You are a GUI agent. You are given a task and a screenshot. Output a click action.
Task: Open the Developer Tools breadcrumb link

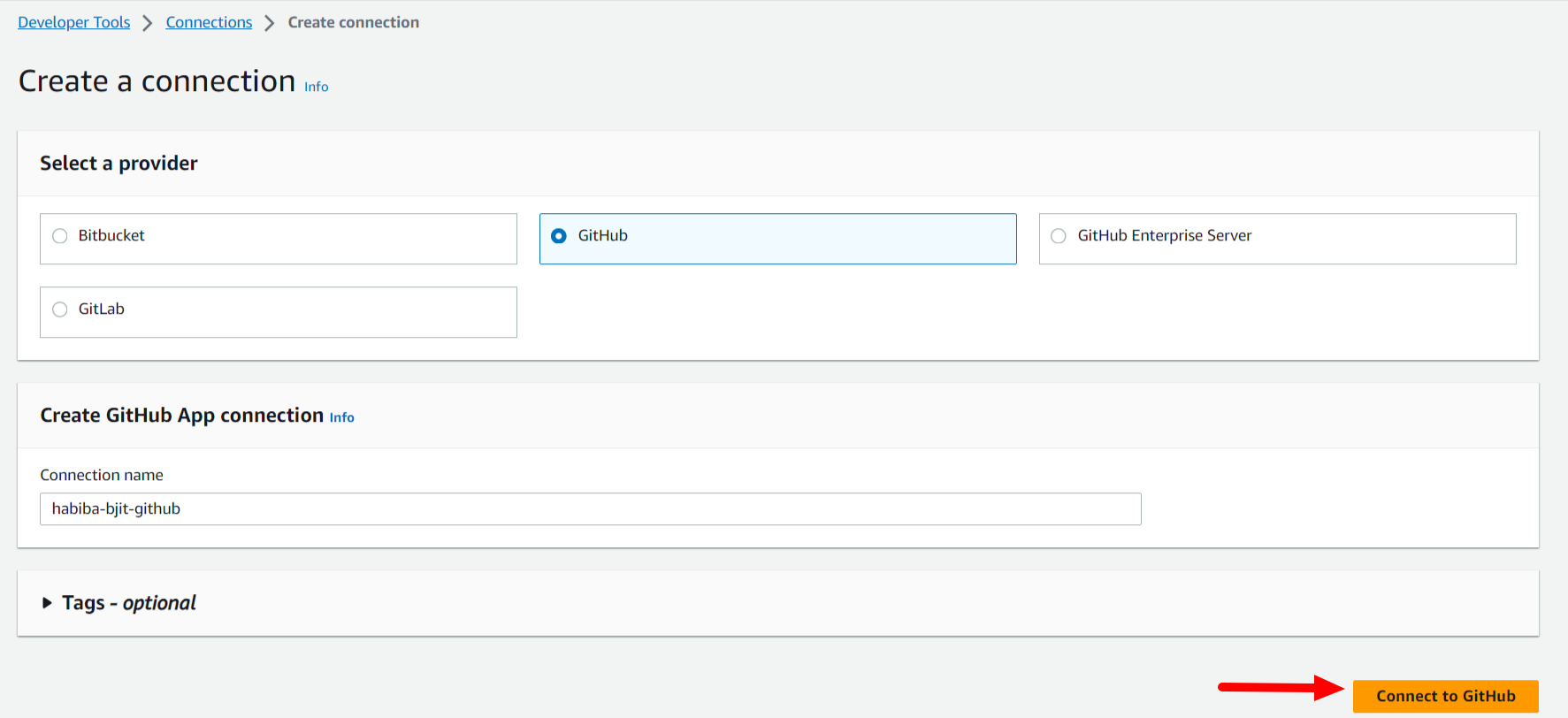(x=73, y=22)
